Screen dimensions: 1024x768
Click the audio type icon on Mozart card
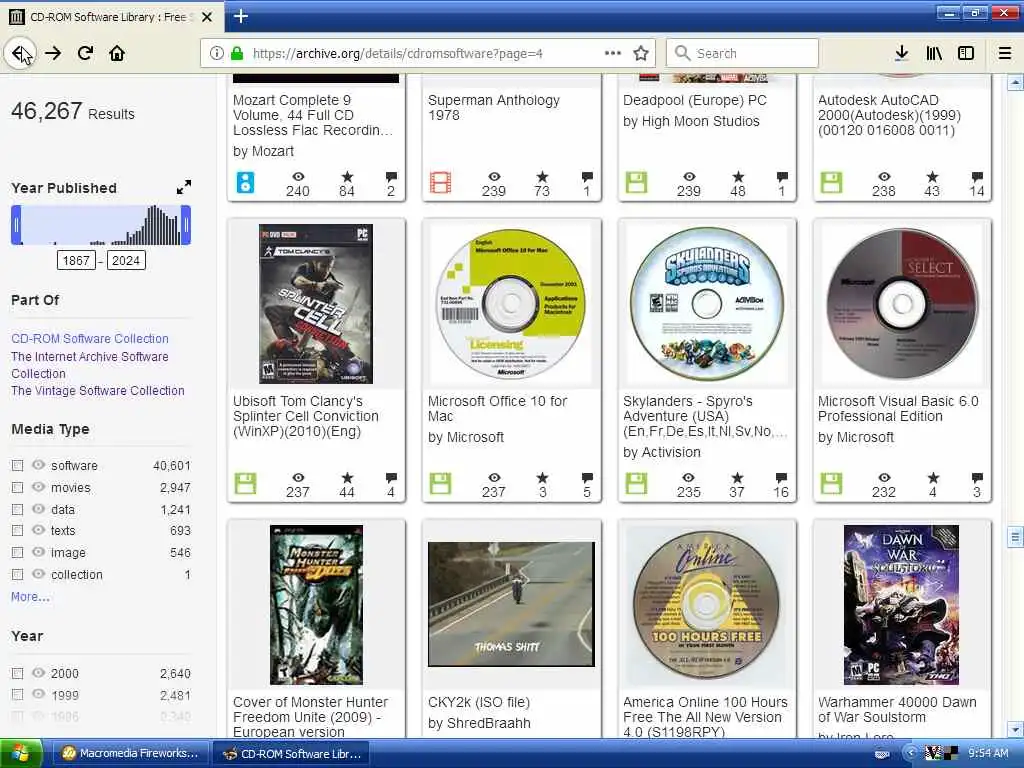(246, 183)
